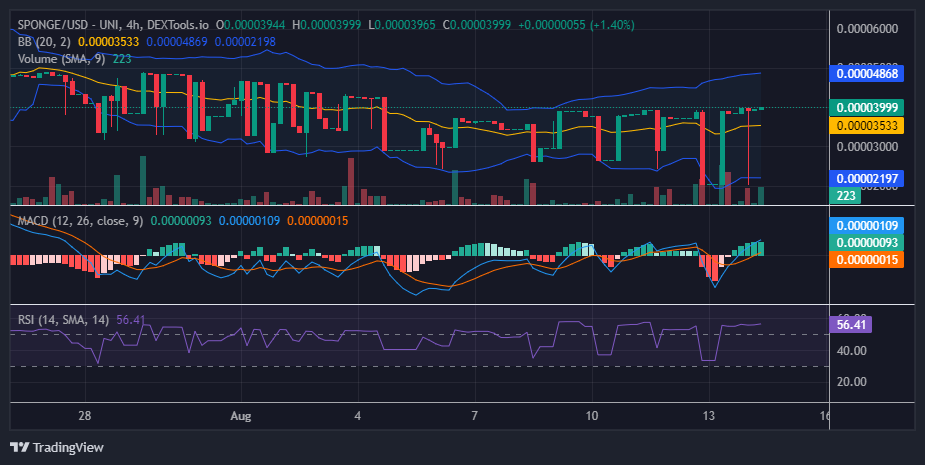Image resolution: width=925 pixels, height=465 pixels.
Task: Click the BB lower value 0.00002198 in legend
Action: pyautogui.click(x=245, y=42)
